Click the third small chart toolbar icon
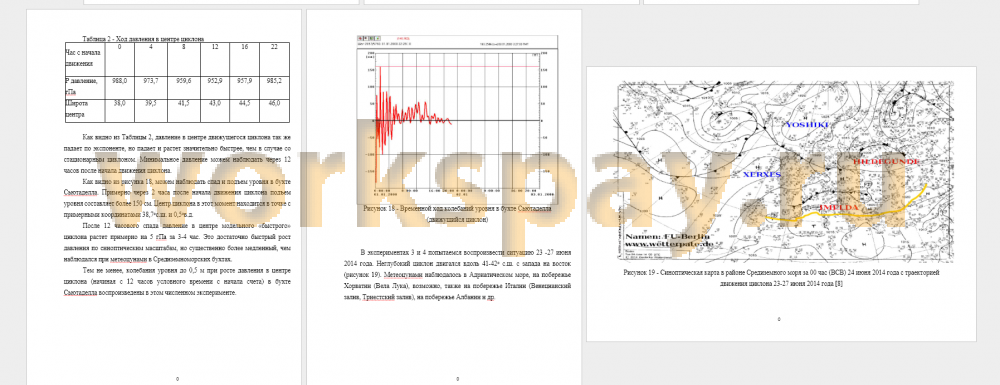This screenshot has width=1000, height=385. [x=371, y=38]
